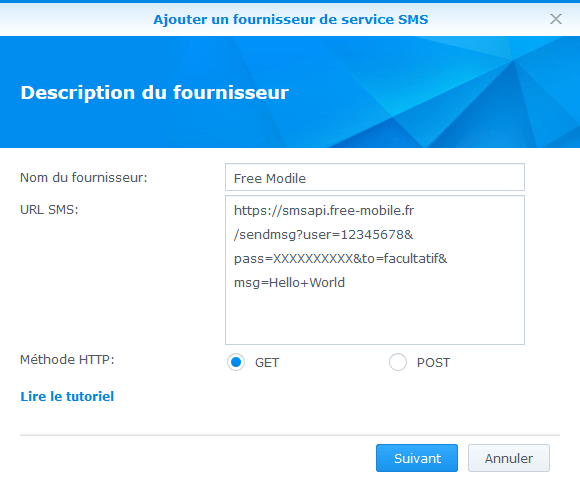Screen dimensions: 580x480
Task: Click the POST option label
Action: pos(433,363)
